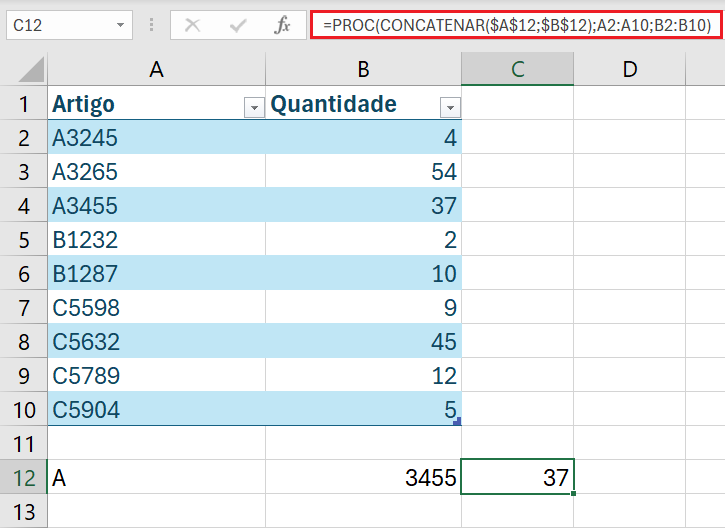Screen dimensions: 725x528
Task: Select column A header
Action: coord(156,69)
